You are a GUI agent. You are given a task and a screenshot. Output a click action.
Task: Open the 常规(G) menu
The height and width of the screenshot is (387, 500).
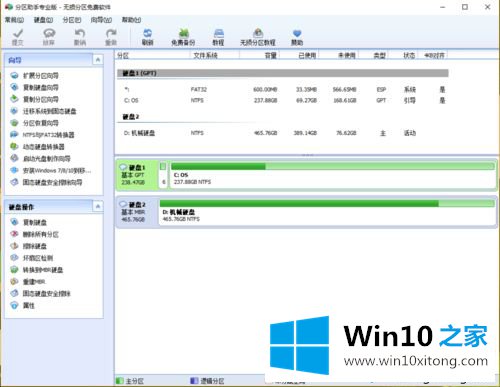(x=14, y=20)
